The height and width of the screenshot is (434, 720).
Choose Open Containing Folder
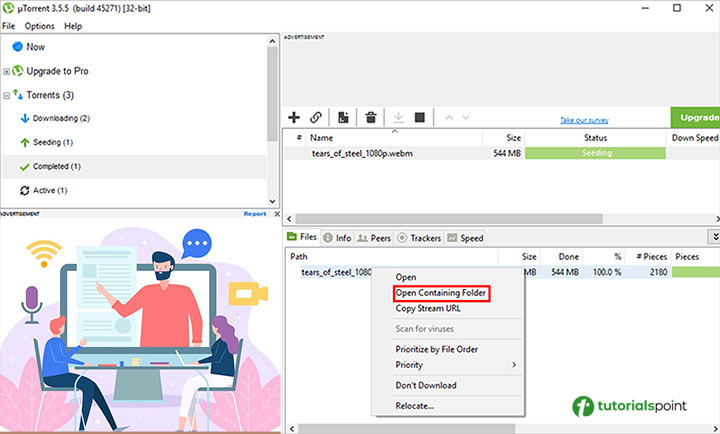pos(441,293)
